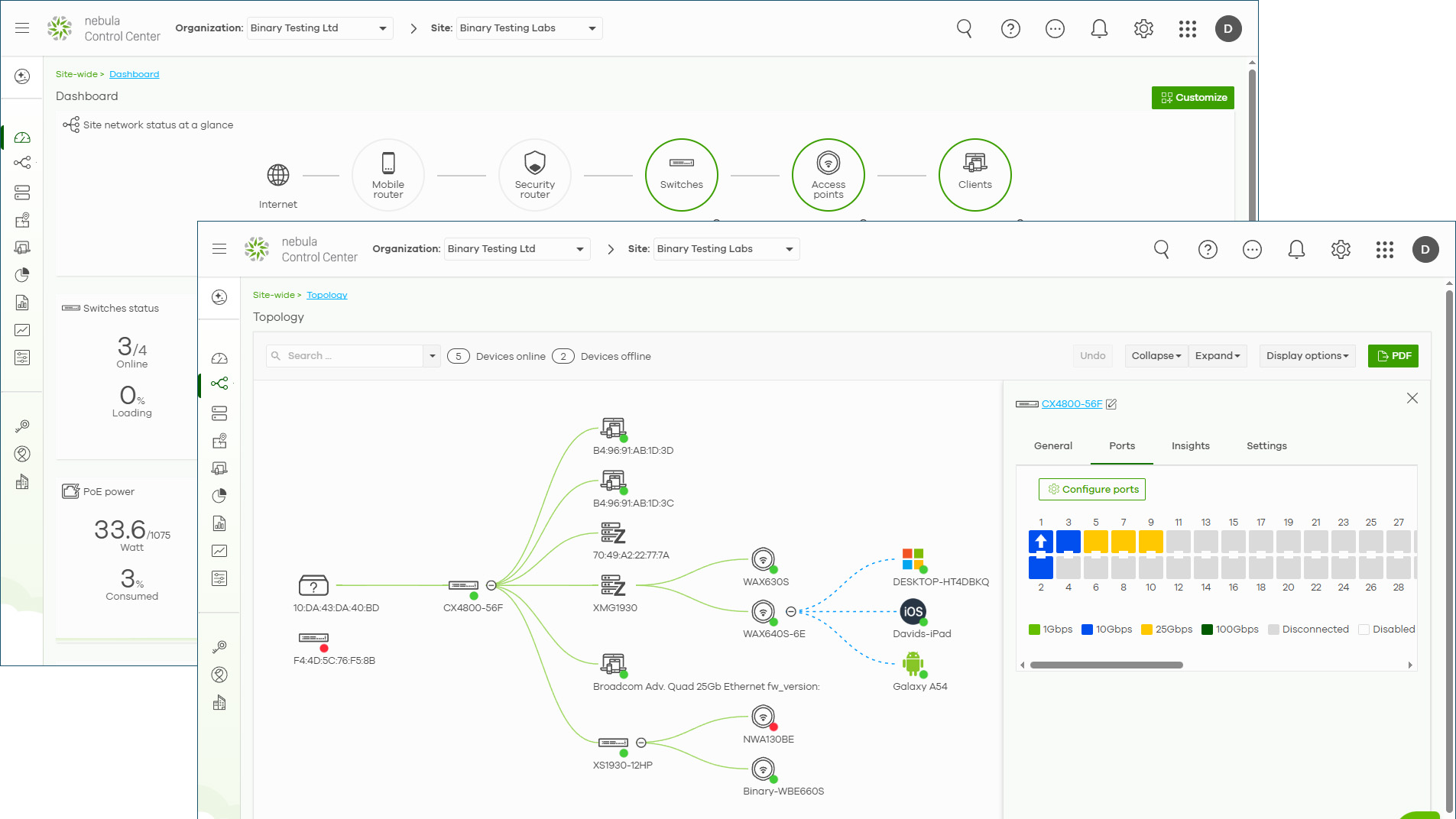Image resolution: width=1456 pixels, height=819 pixels.
Task: Open Organization dropdown in front Topology window
Action: tap(517, 249)
